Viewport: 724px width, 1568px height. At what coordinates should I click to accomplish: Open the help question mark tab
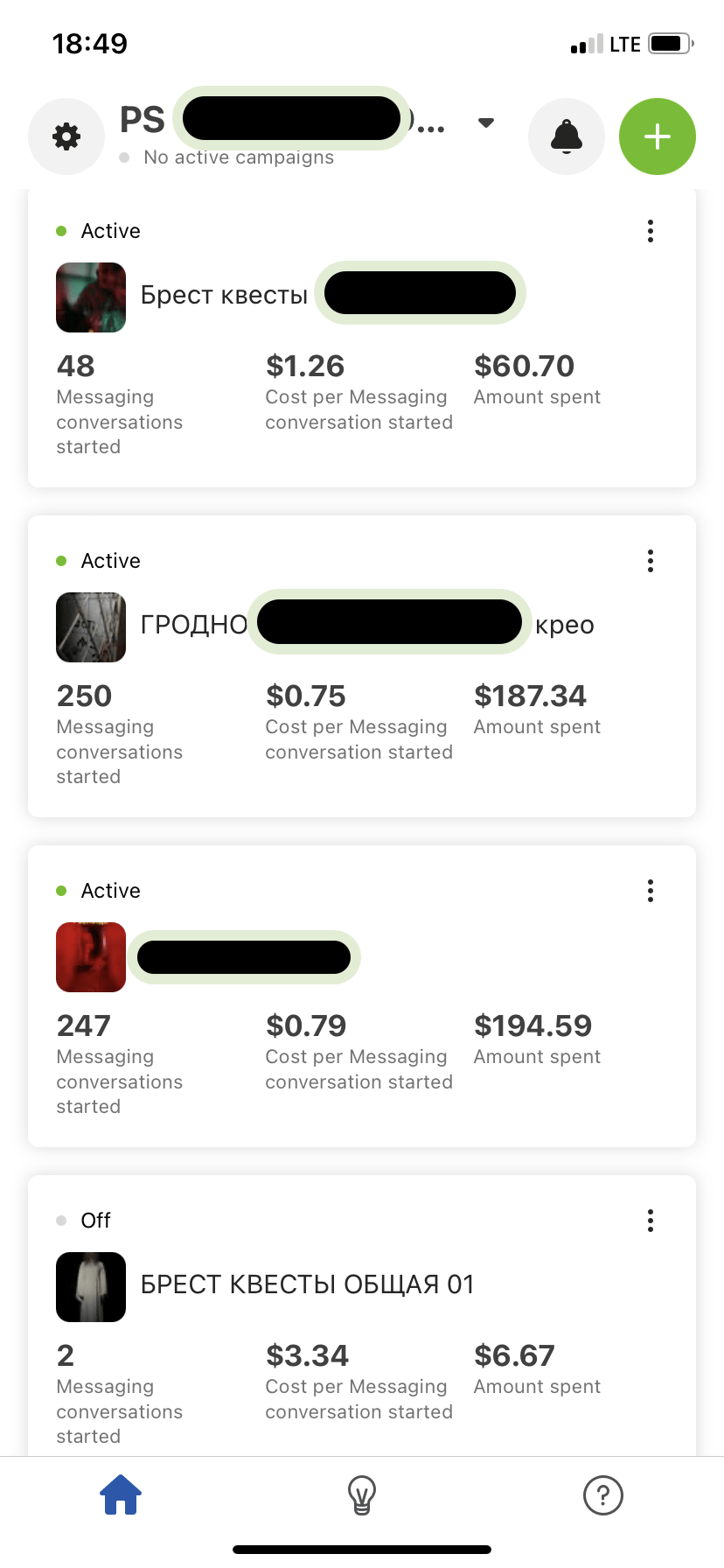pyautogui.click(x=603, y=1494)
